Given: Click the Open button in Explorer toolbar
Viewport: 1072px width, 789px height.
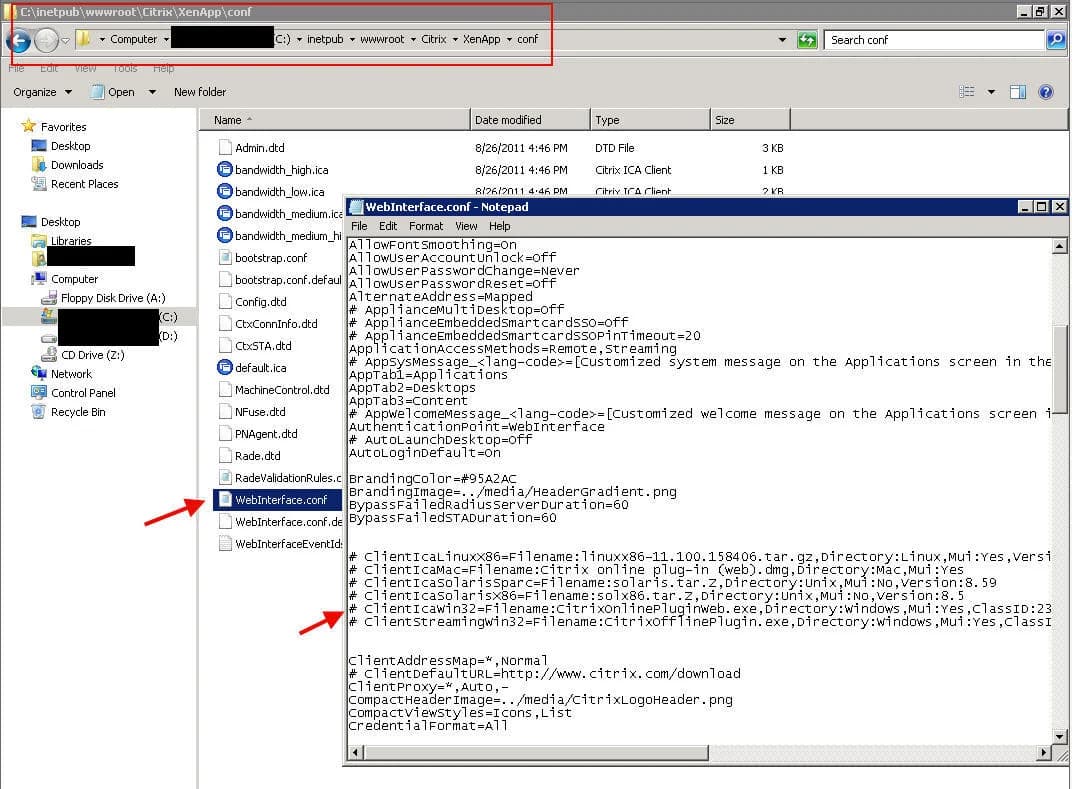Looking at the screenshot, I should click(113, 92).
